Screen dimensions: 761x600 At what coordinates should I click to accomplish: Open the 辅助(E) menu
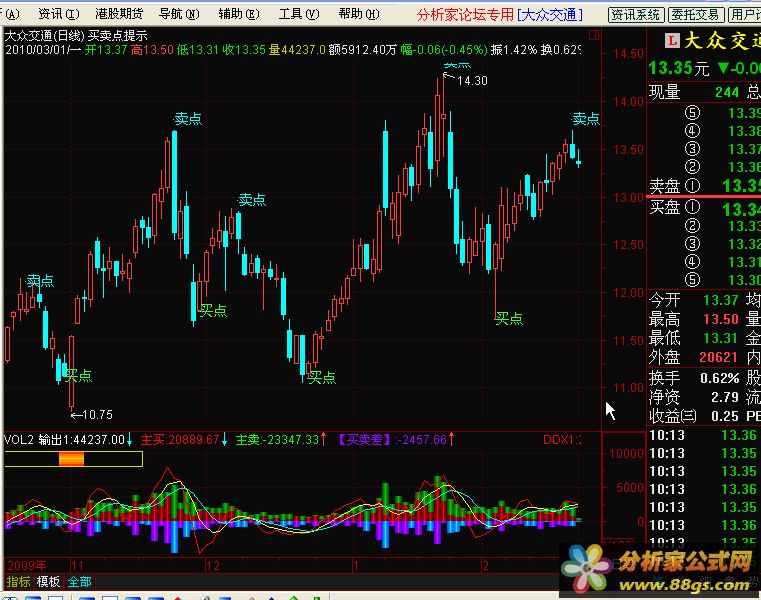pyautogui.click(x=239, y=14)
